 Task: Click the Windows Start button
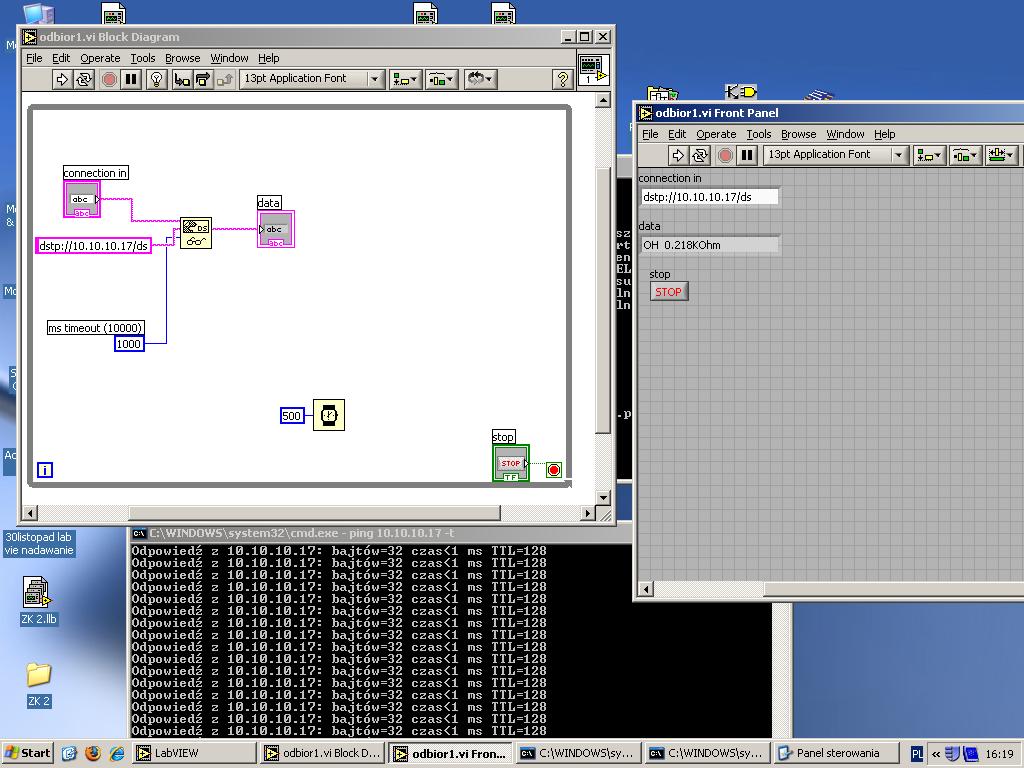tap(28, 753)
